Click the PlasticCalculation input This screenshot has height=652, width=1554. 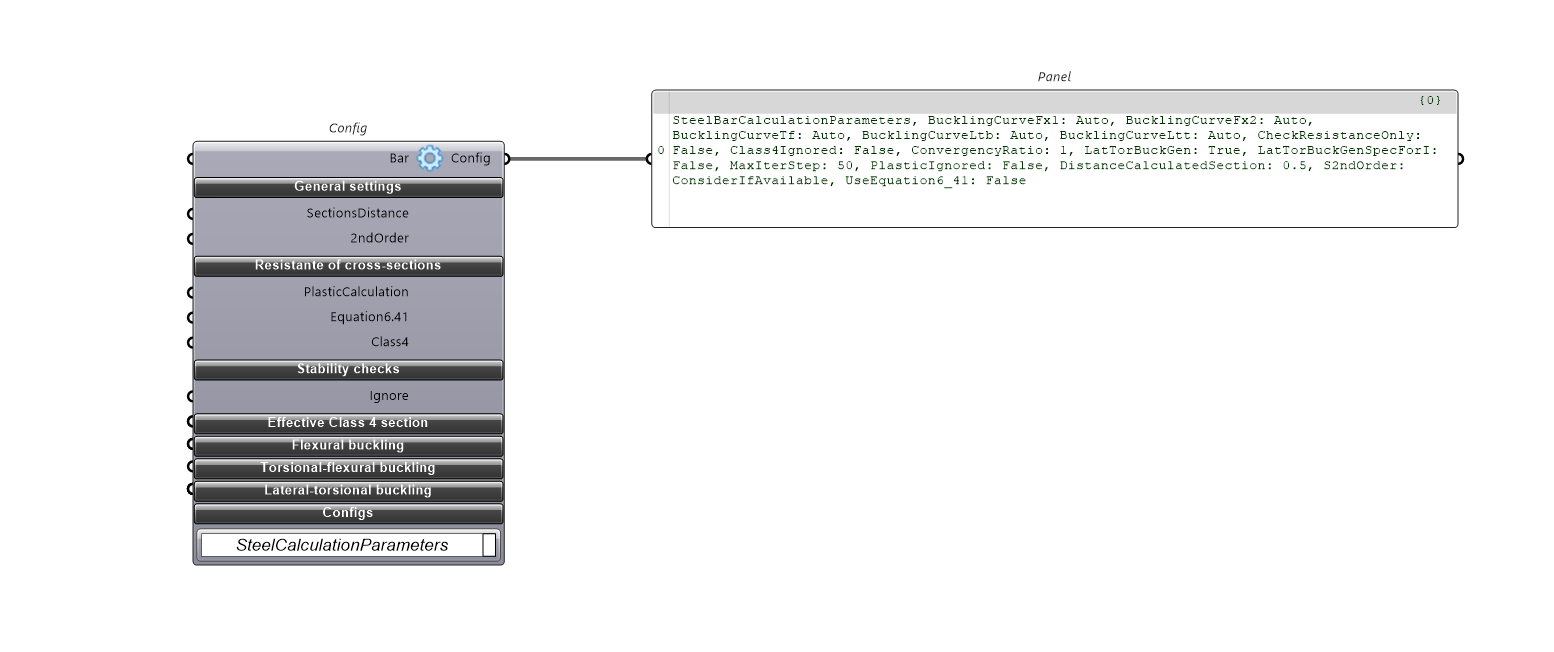(x=356, y=292)
